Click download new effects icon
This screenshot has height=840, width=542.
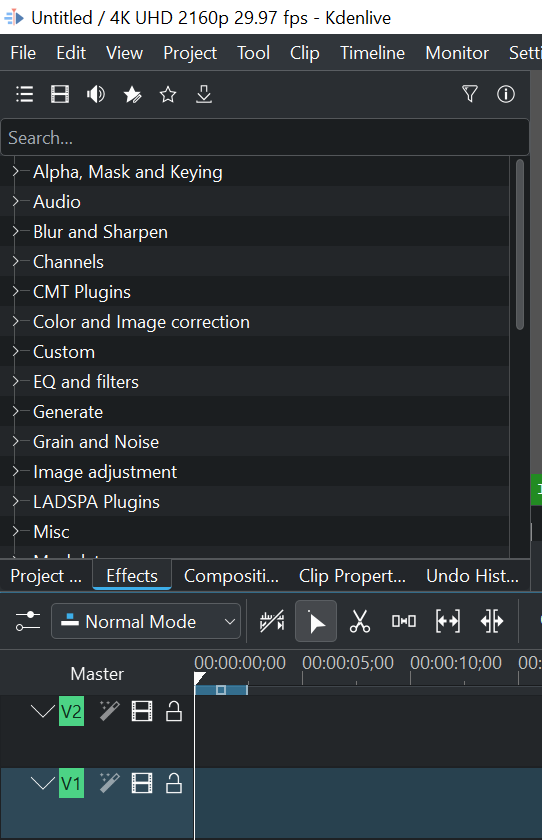pyautogui.click(x=204, y=95)
